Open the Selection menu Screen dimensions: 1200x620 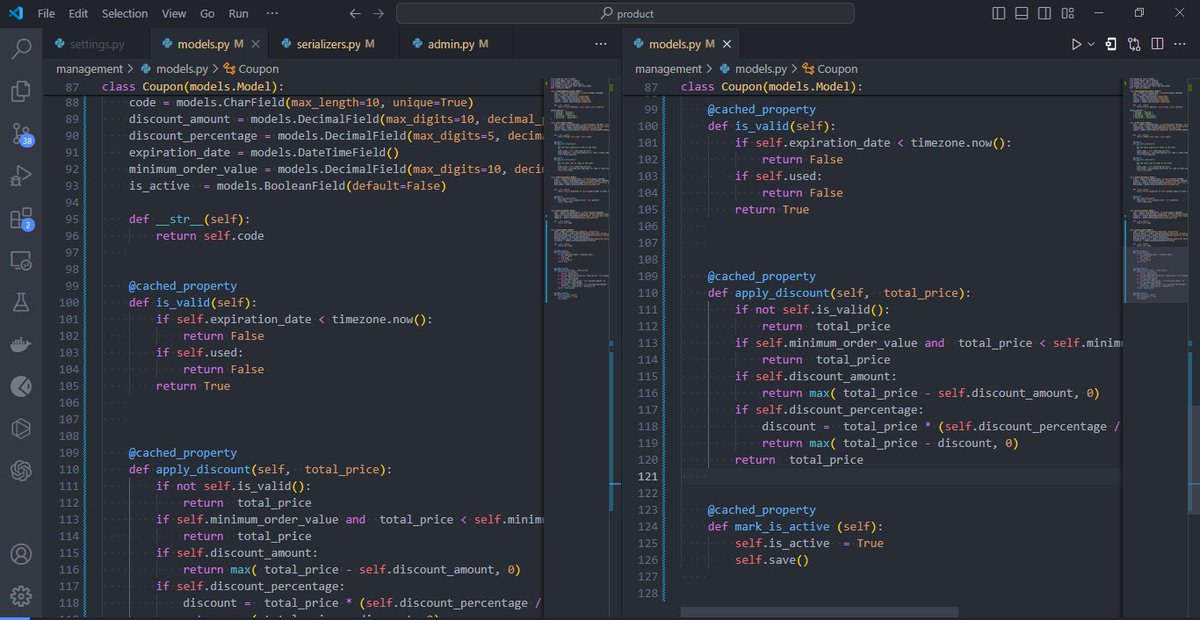[x=125, y=14]
